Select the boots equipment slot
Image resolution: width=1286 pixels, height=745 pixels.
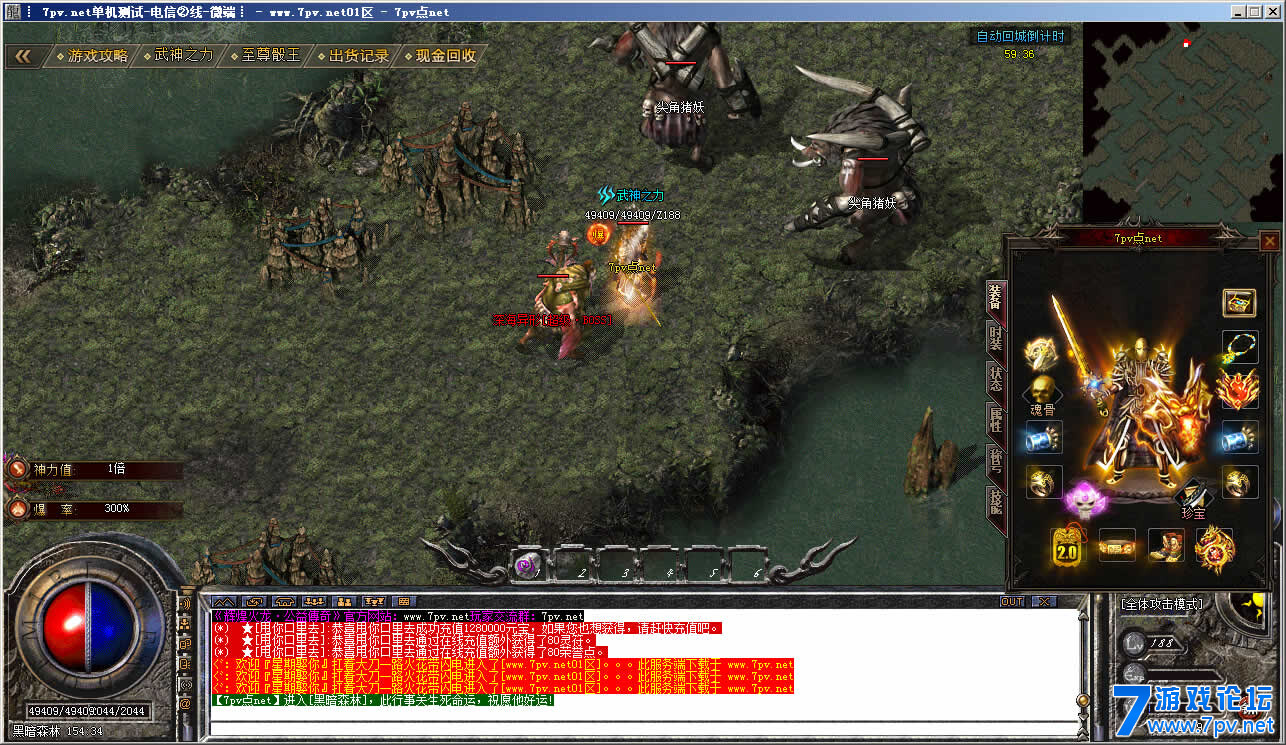(1166, 546)
